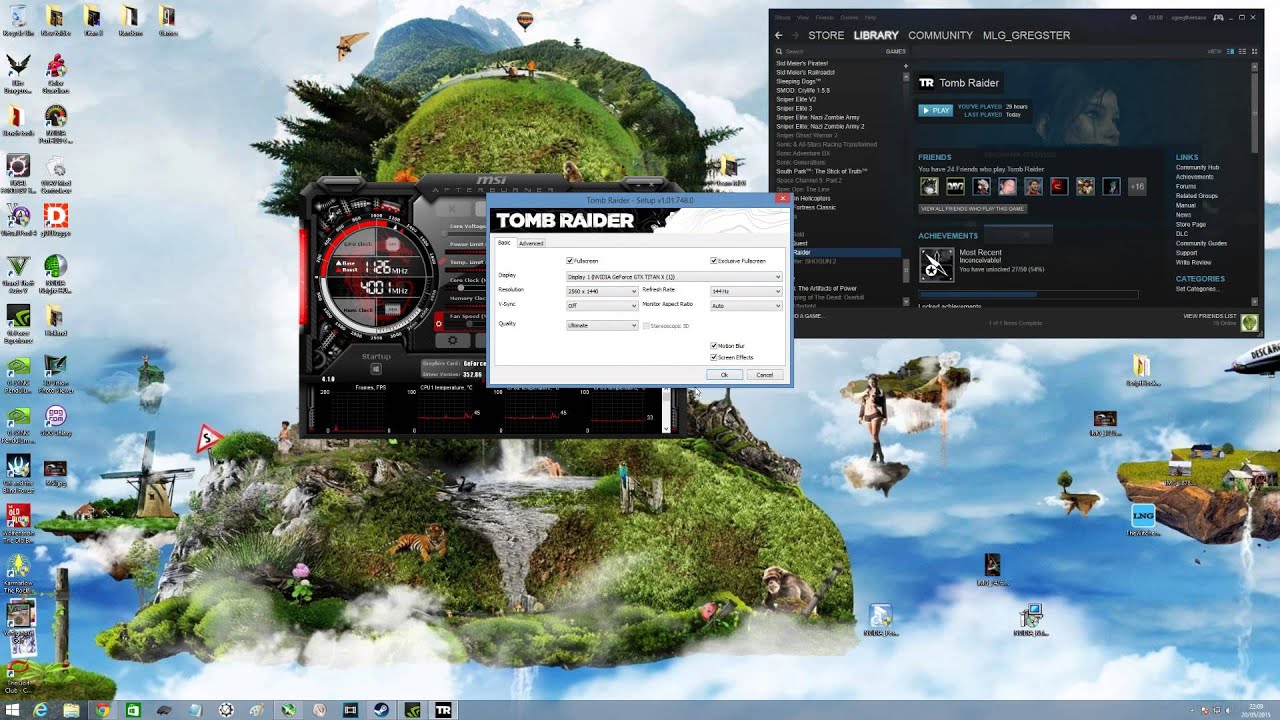Open Steam COMMUNITY tab
Viewport: 1280px width, 720px height.
940,35
